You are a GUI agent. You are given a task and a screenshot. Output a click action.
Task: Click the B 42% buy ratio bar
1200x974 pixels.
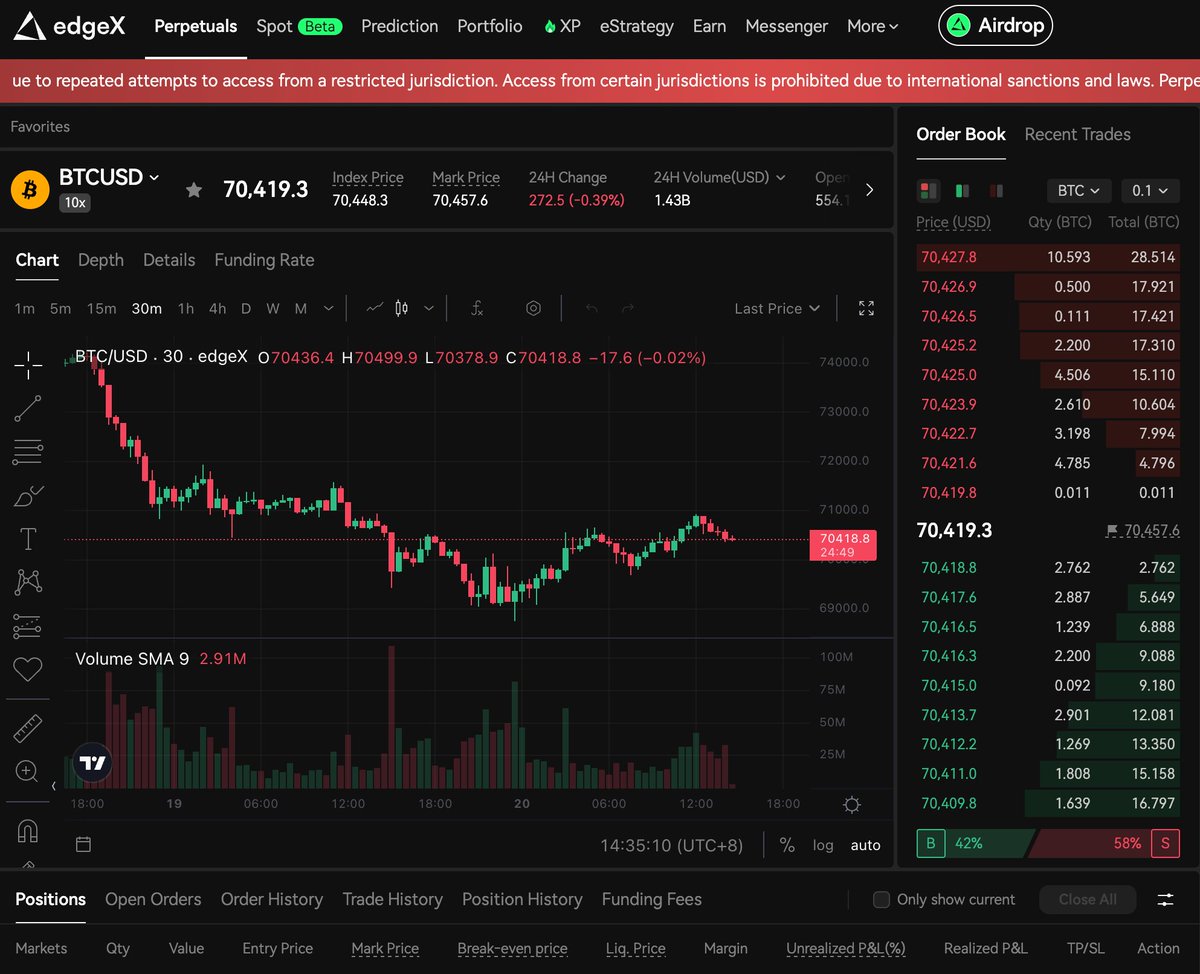coord(975,843)
